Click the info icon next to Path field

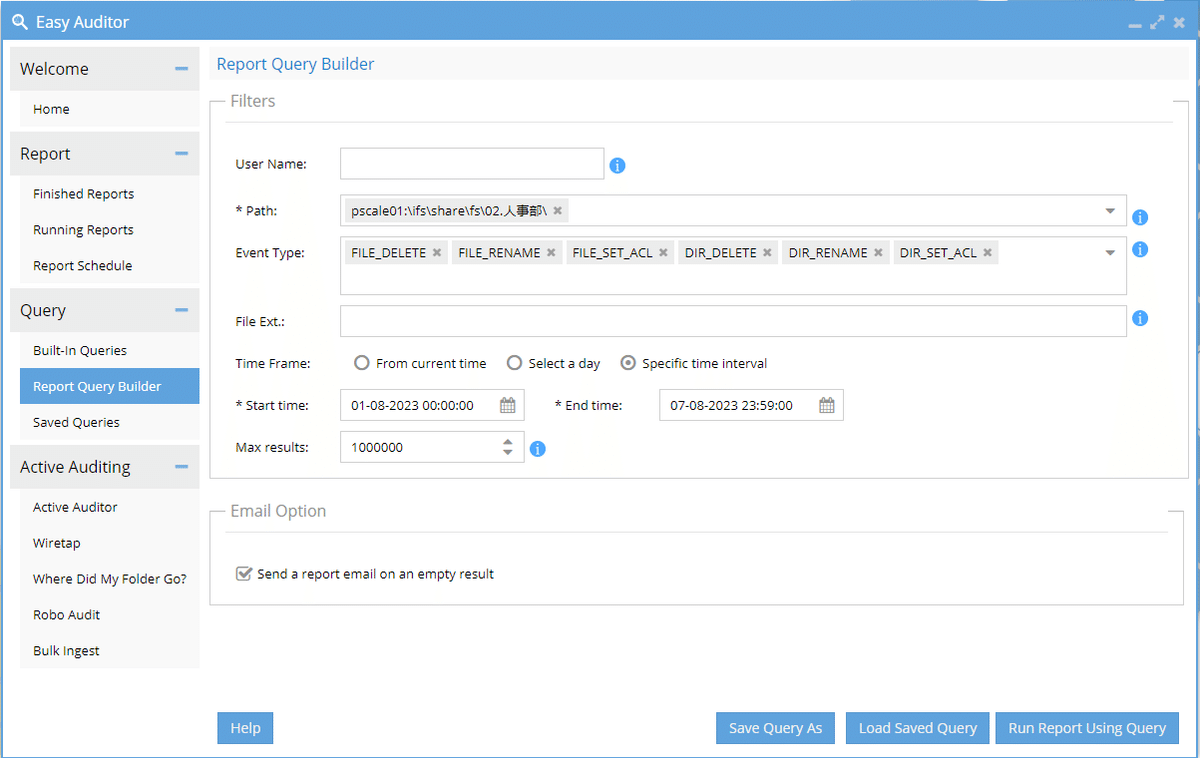click(x=1140, y=216)
